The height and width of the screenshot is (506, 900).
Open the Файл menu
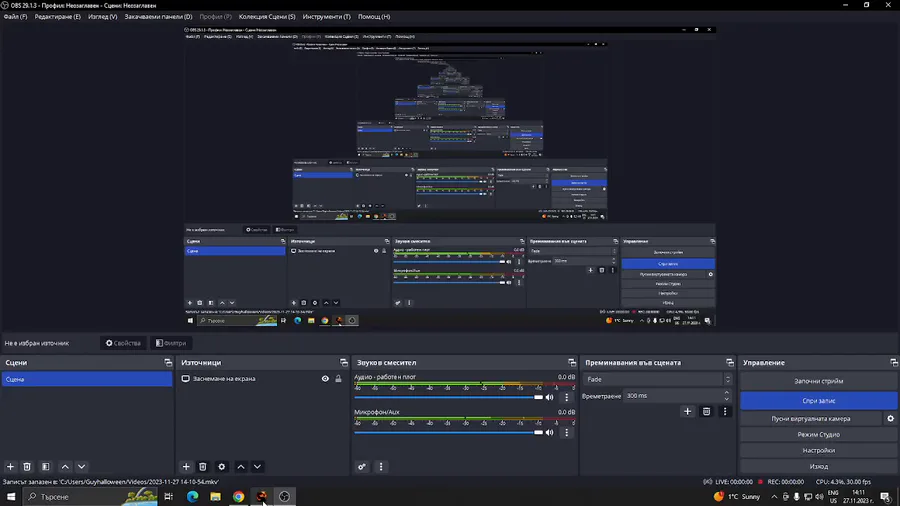click(x=15, y=17)
